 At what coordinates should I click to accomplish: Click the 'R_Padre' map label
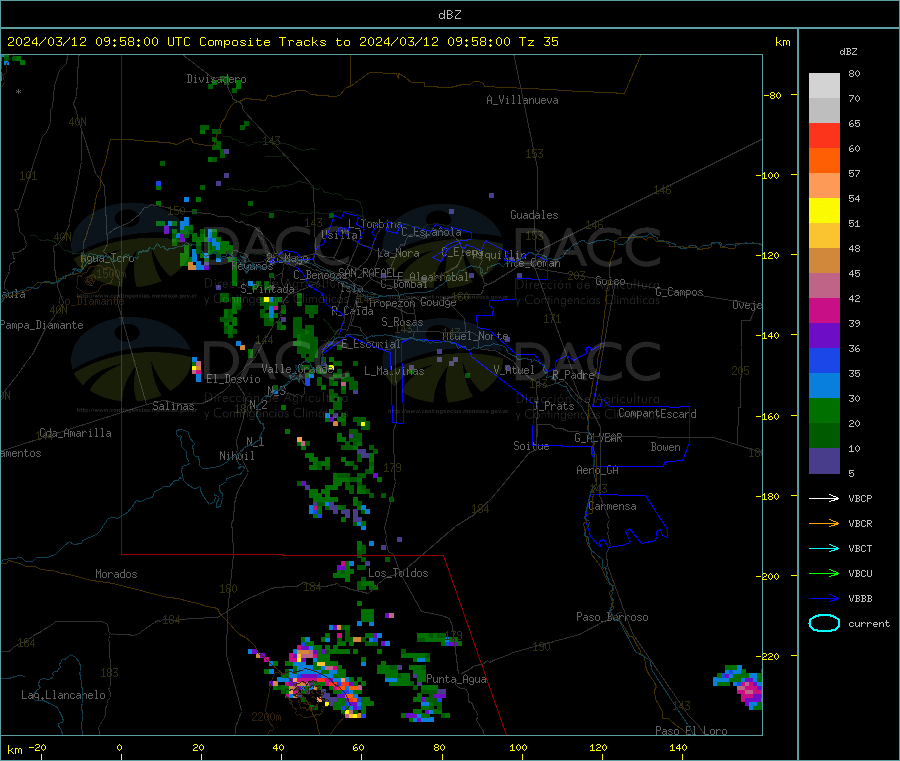point(573,375)
